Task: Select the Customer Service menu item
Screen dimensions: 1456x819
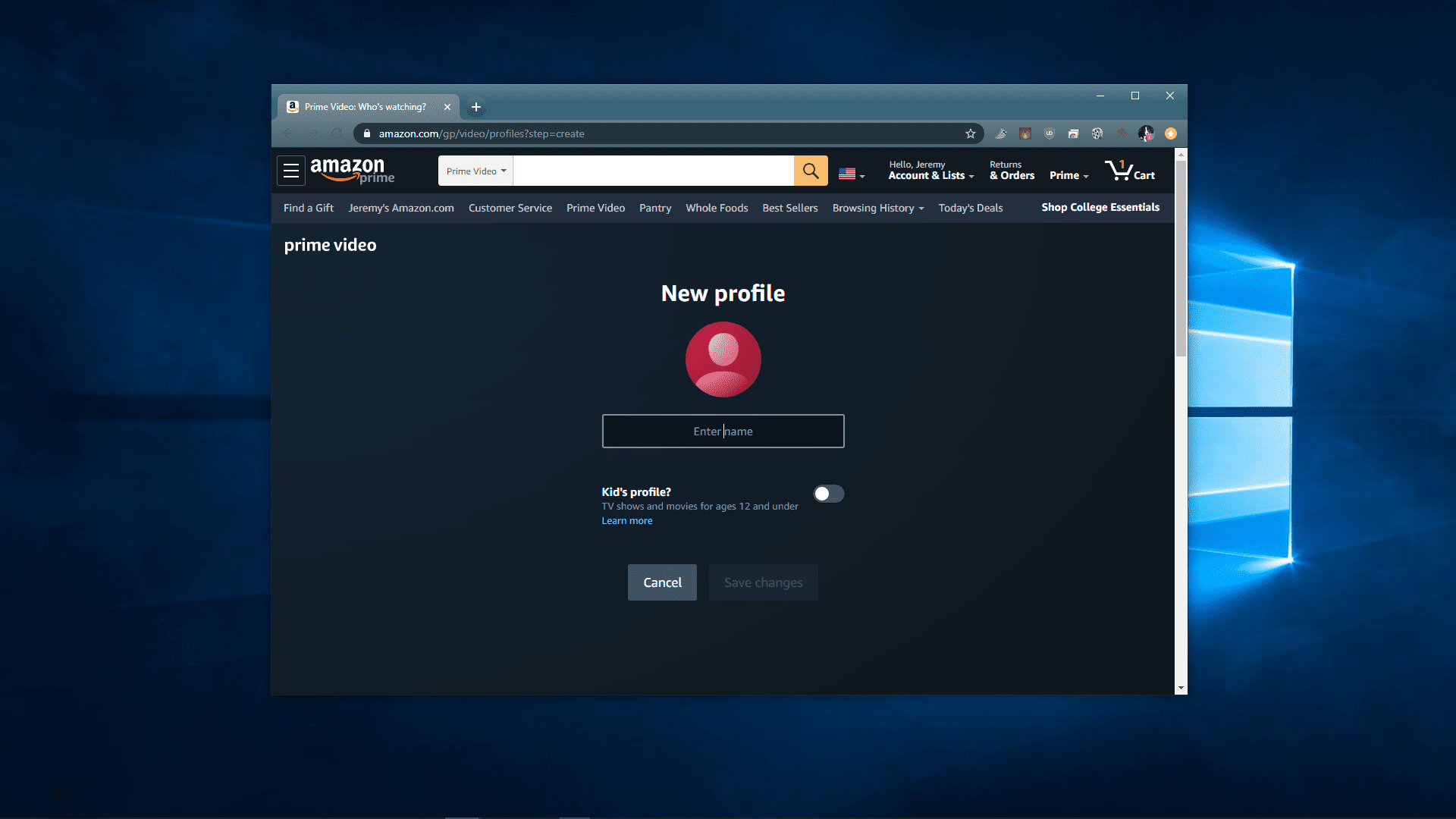Action: [510, 207]
